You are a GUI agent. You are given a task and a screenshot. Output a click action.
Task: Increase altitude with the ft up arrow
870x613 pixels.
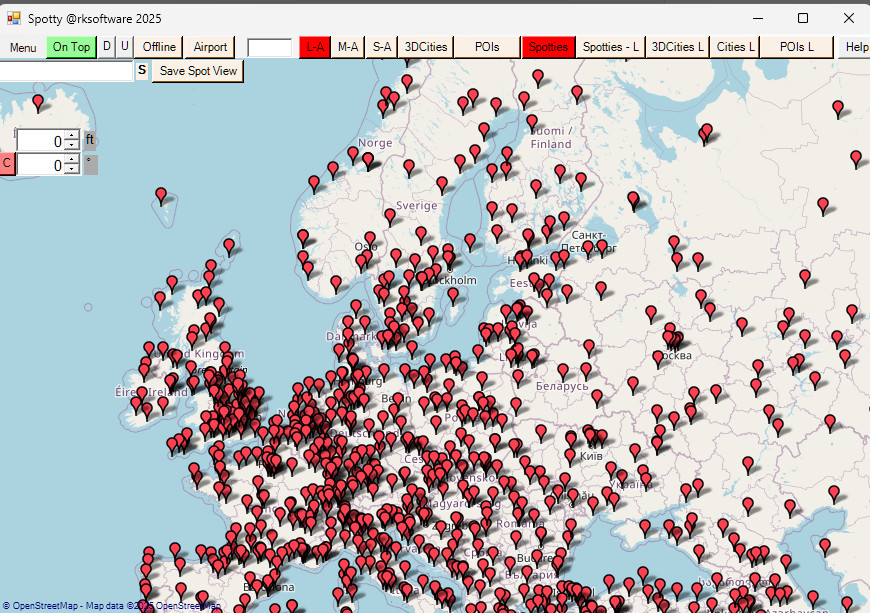tap(71, 136)
